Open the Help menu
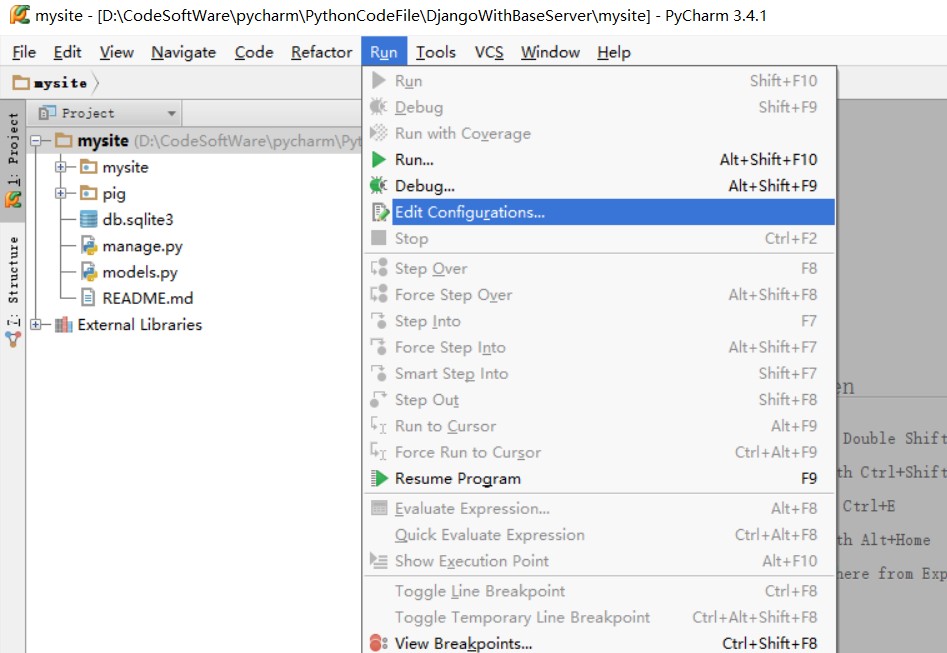The width and height of the screenshot is (947, 653). click(x=614, y=53)
